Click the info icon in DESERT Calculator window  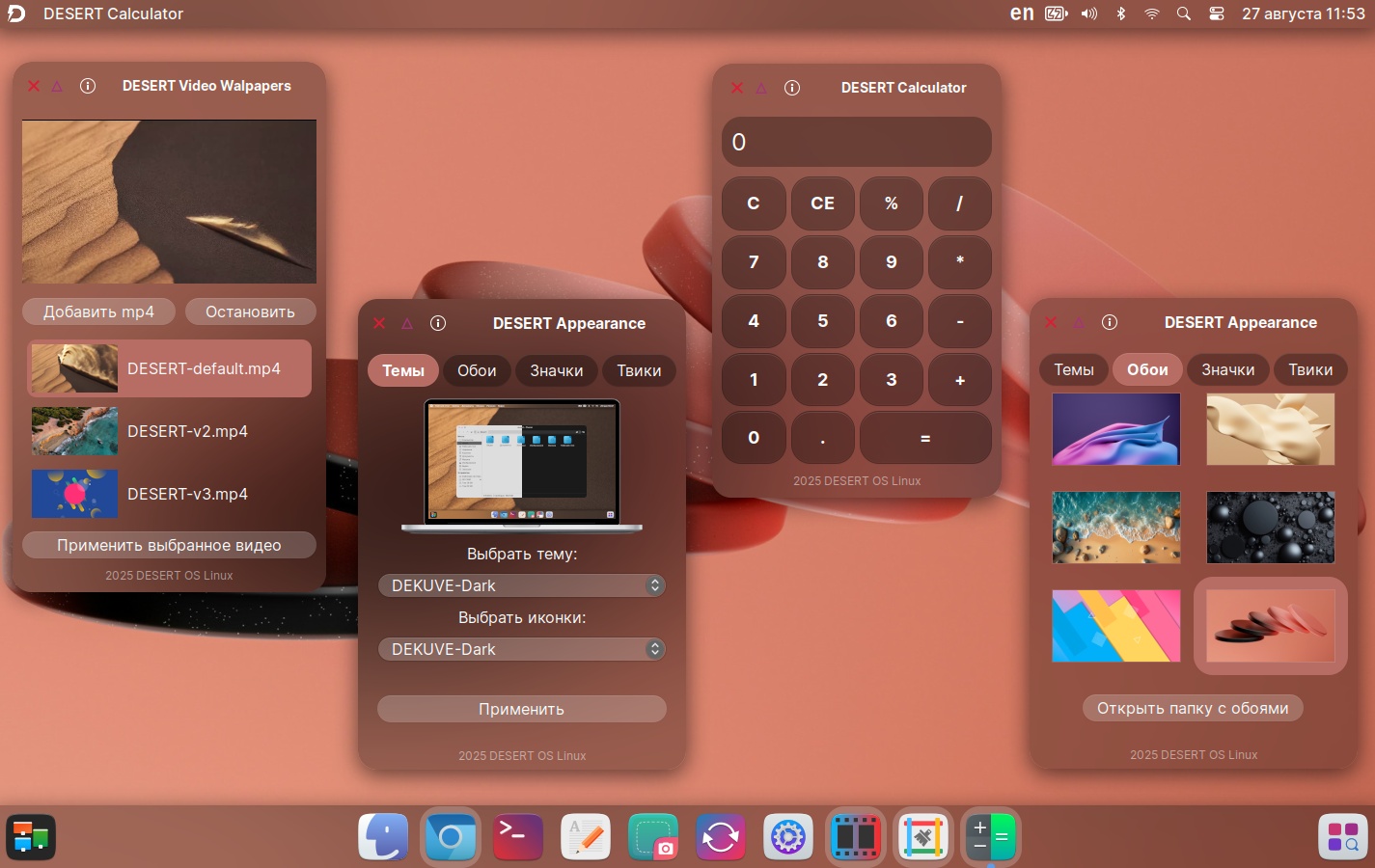point(792,88)
